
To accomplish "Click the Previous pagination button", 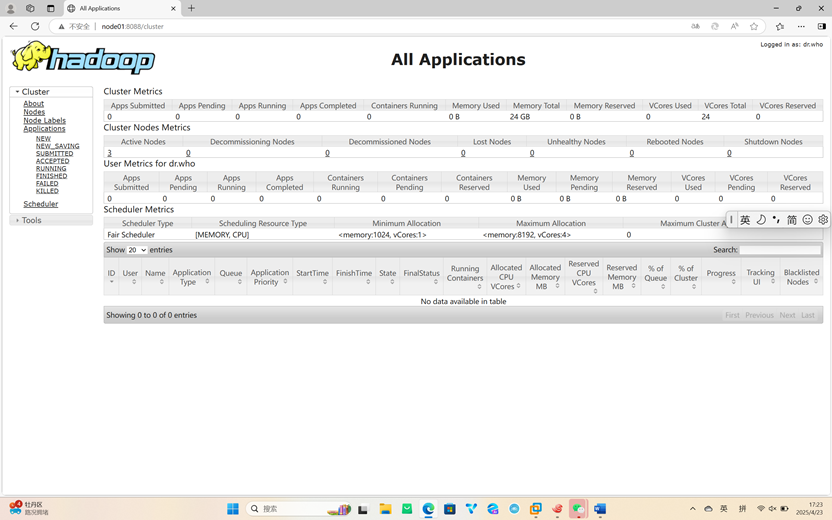I will click(759, 315).
